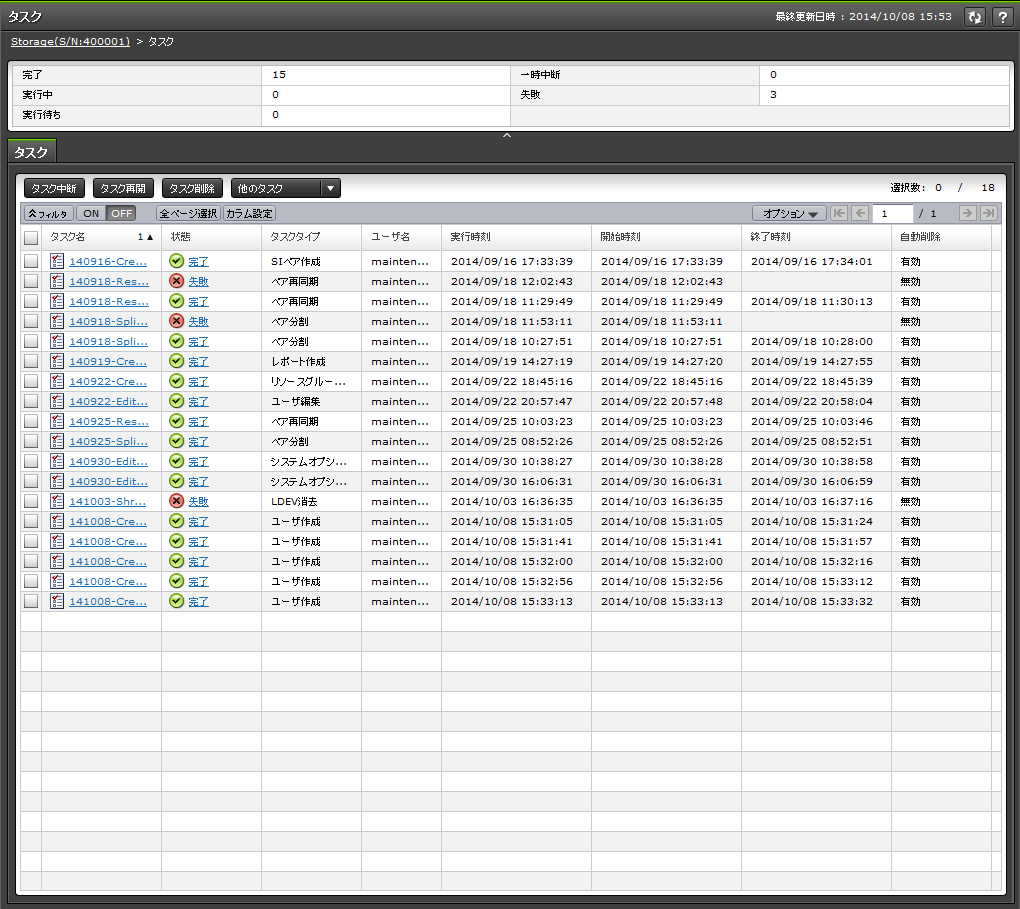Viewport: 1020px width, 909px height.
Task: Open help with the question mark icon
Action: click(1001, 17)
